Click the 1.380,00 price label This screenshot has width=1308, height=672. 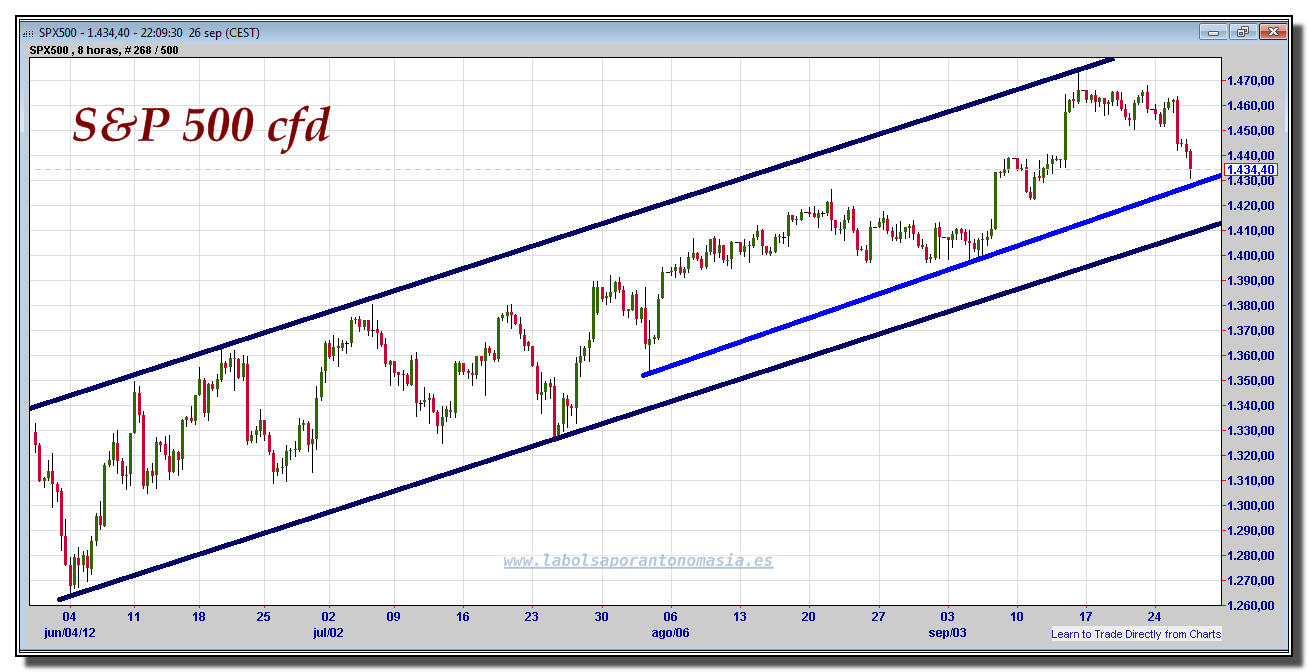[1251, 305]
